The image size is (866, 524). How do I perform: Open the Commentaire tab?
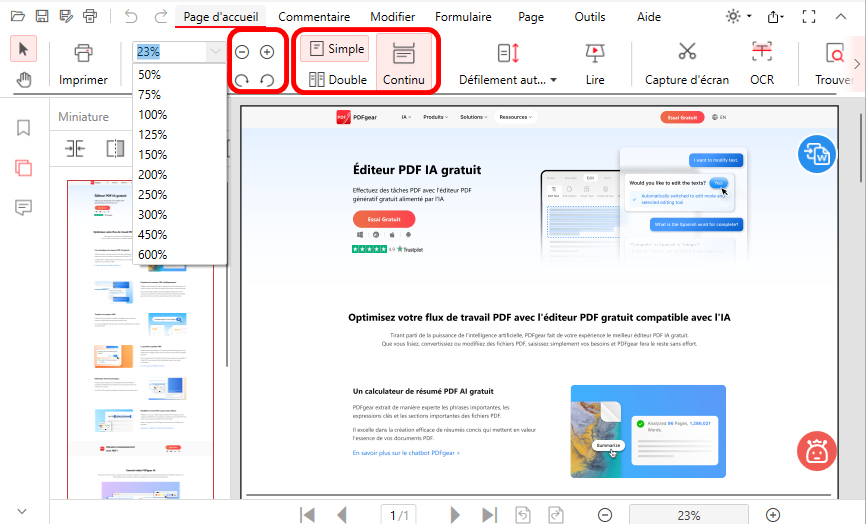[314, 17]
